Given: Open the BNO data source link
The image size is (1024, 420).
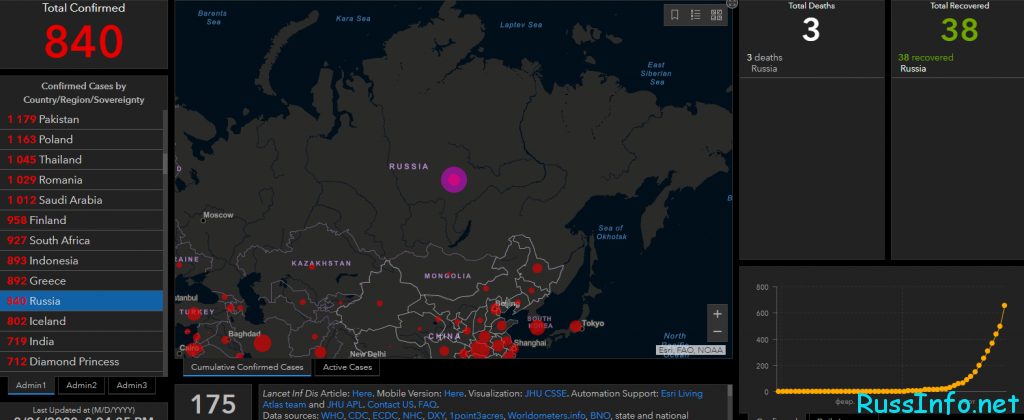Looking at the screenshot, I should pyautogui.click(x=600, y=415).
